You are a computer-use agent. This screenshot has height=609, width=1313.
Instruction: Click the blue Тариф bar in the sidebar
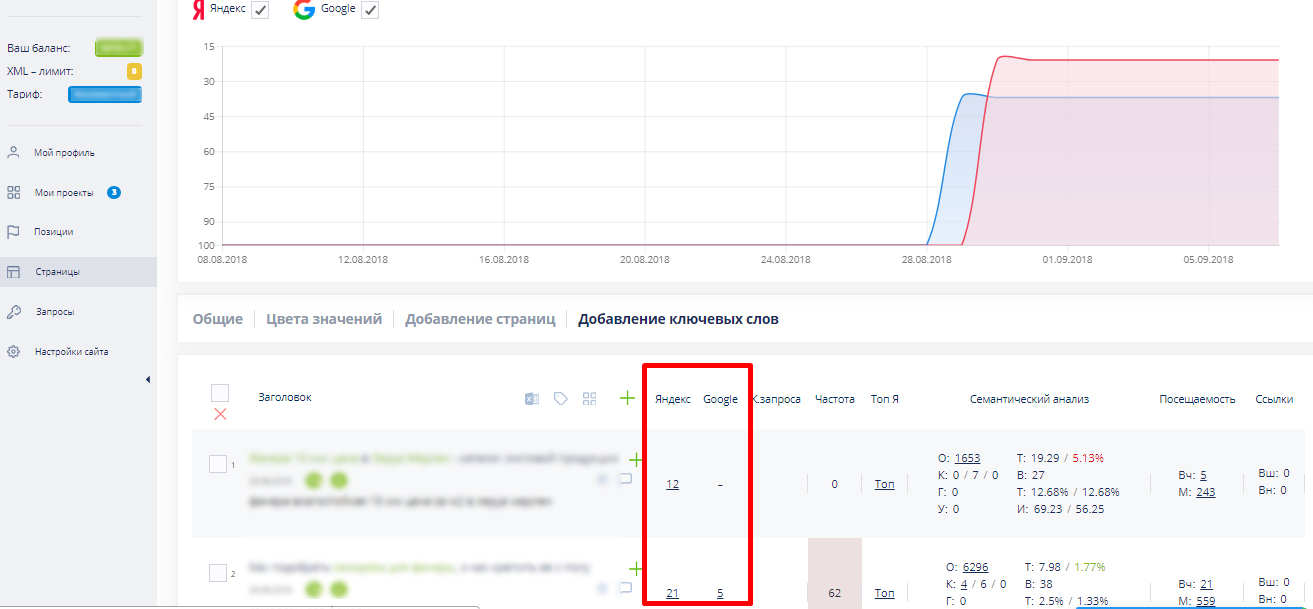105,95
